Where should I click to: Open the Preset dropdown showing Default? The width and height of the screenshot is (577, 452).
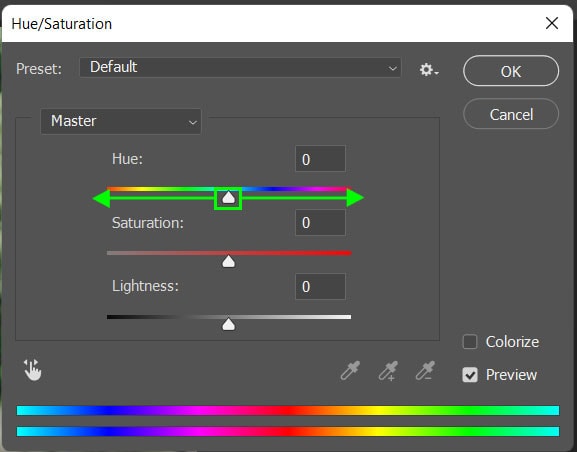240,67
